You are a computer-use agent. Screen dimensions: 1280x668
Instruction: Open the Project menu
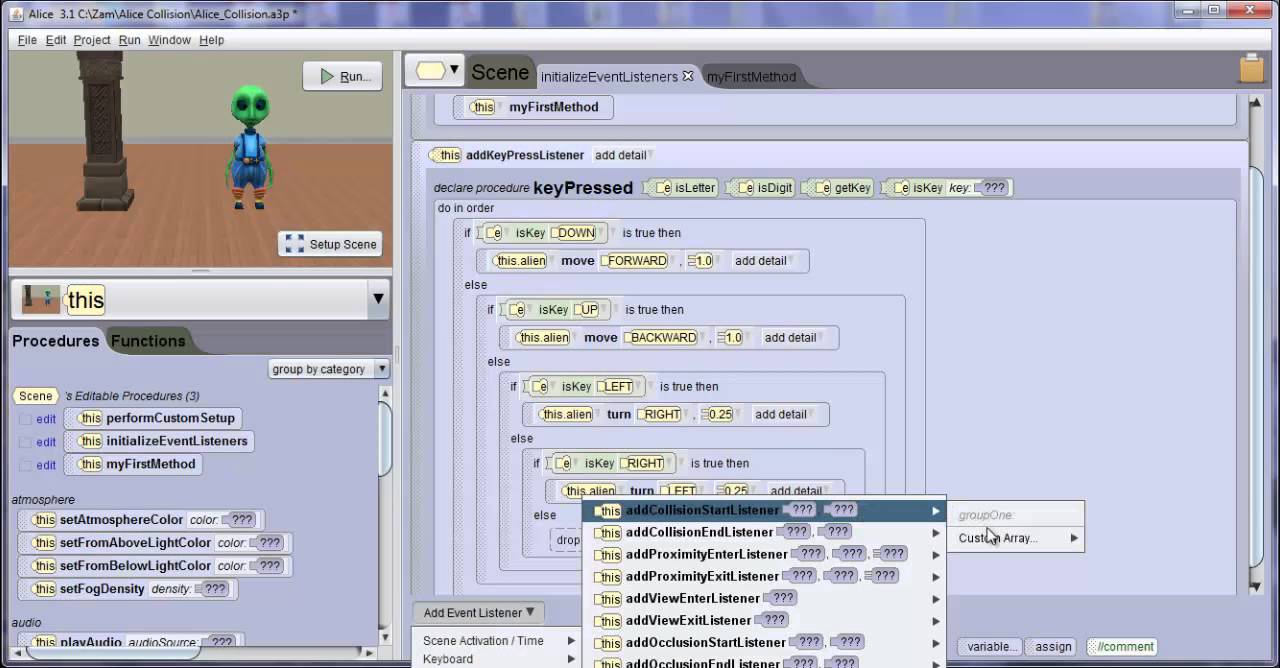pos(92,40)
